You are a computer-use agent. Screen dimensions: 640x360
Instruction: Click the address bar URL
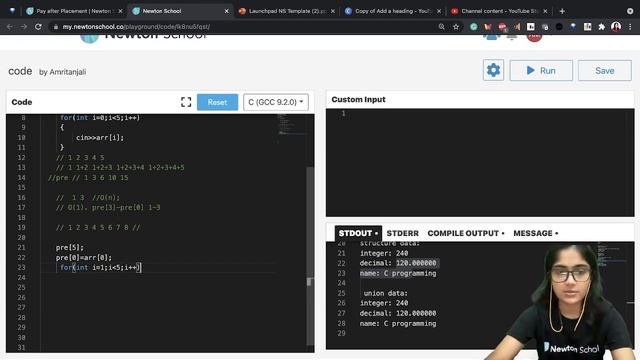coord(136,27)
